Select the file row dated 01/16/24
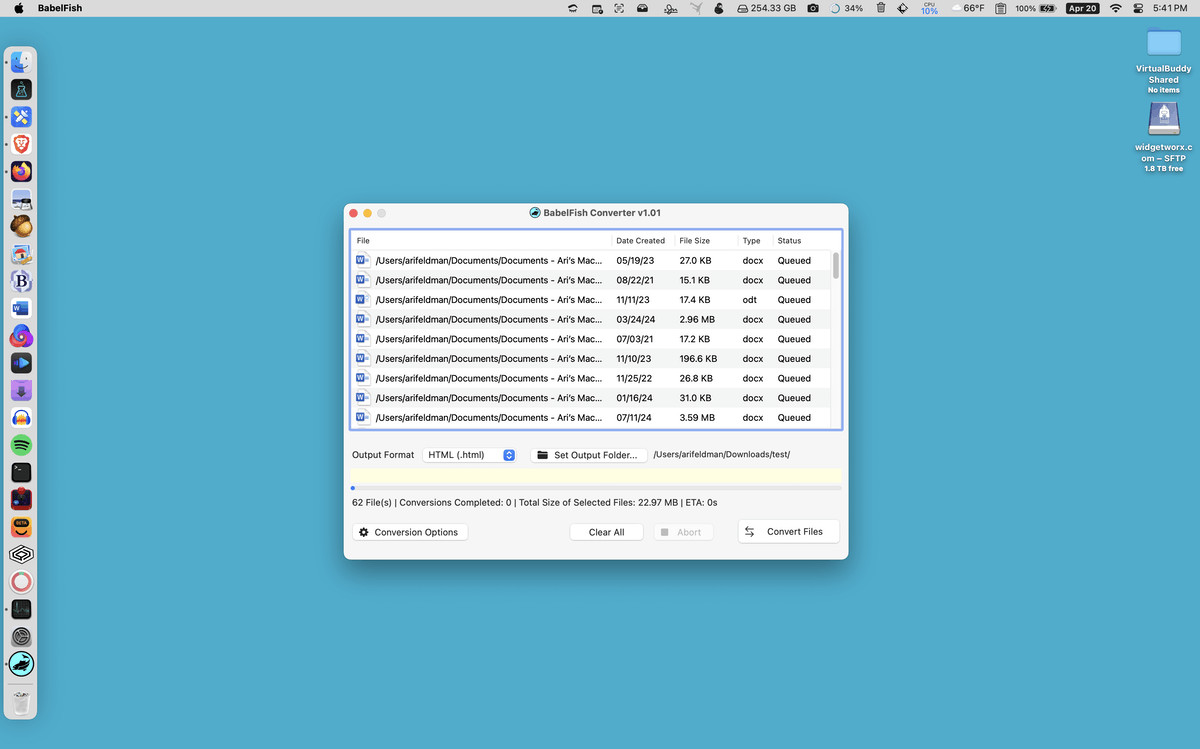The height and width of the screenshot is (749, 1200). tap(591, 398)
